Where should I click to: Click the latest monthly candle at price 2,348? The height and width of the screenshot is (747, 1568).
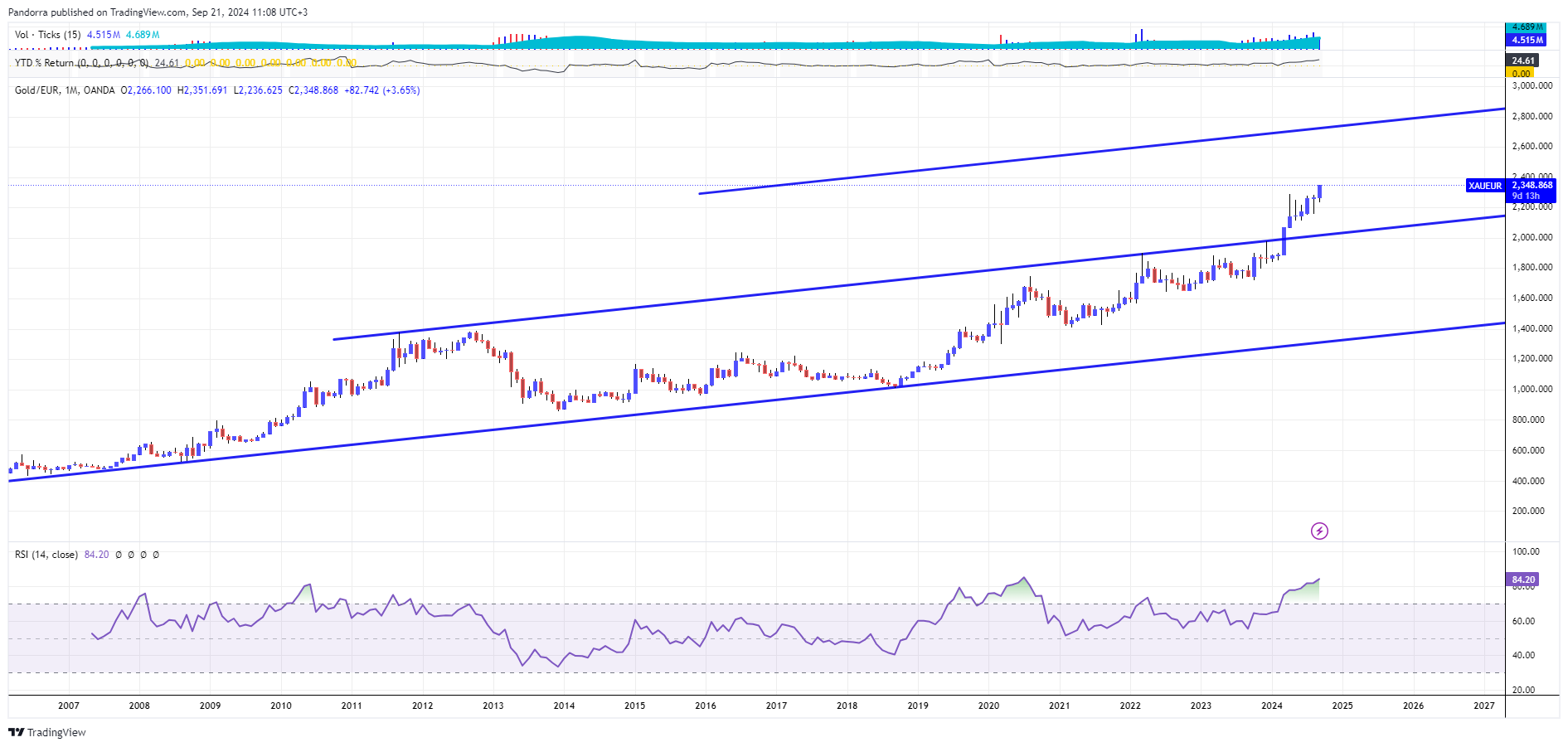[x=1319, y=192]
